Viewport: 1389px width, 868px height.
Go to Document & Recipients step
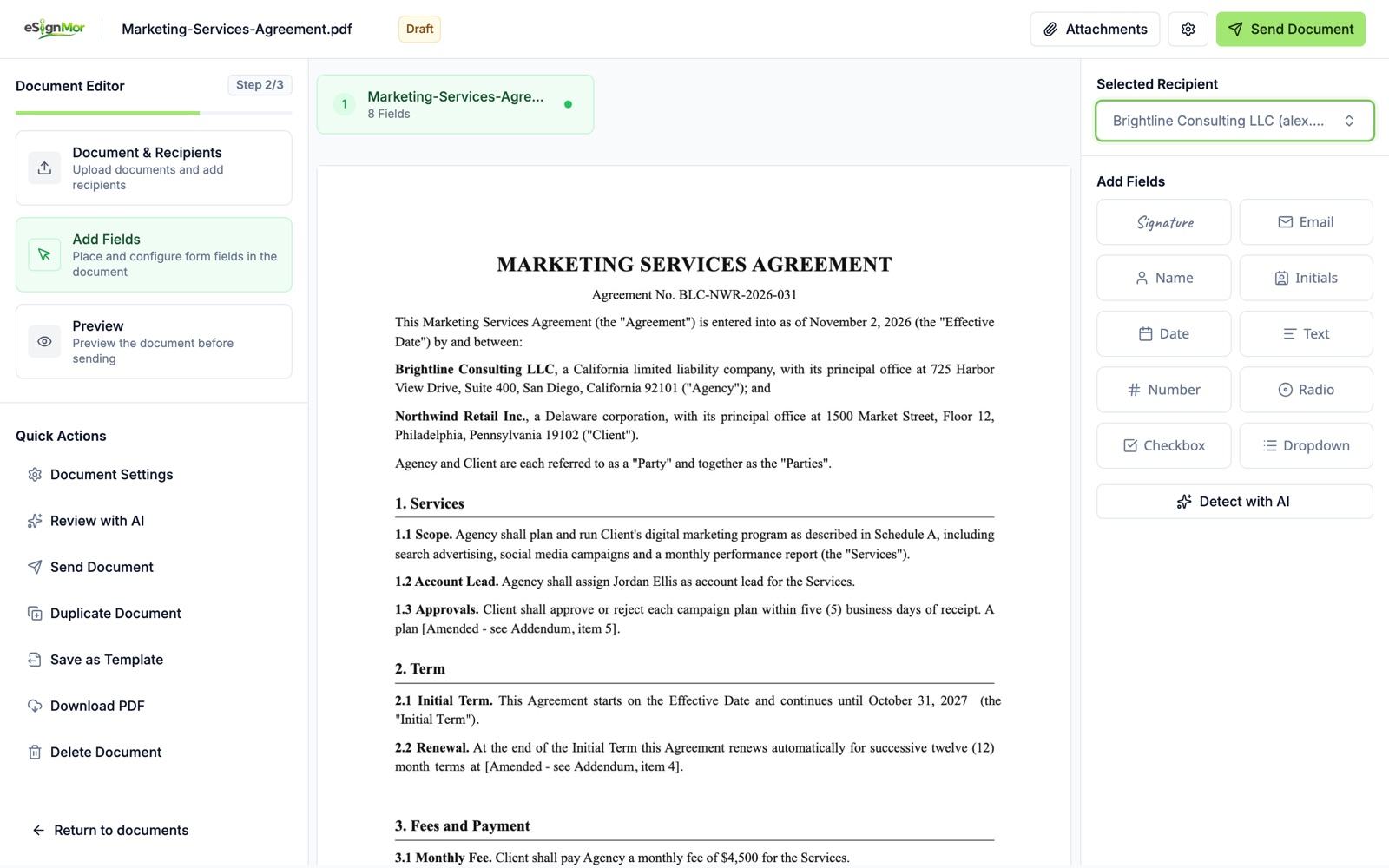tap(154, 168)
